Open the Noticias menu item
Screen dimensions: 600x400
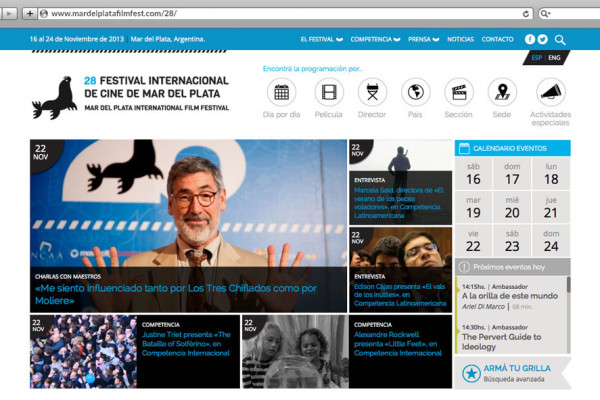pos(460,39)
